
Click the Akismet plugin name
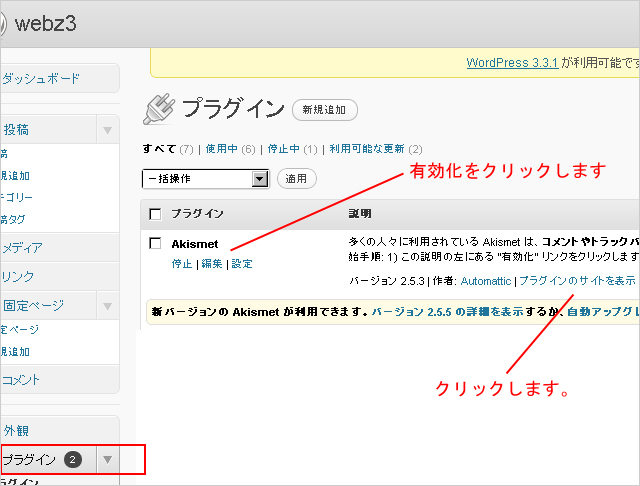[x=195, y=244]
